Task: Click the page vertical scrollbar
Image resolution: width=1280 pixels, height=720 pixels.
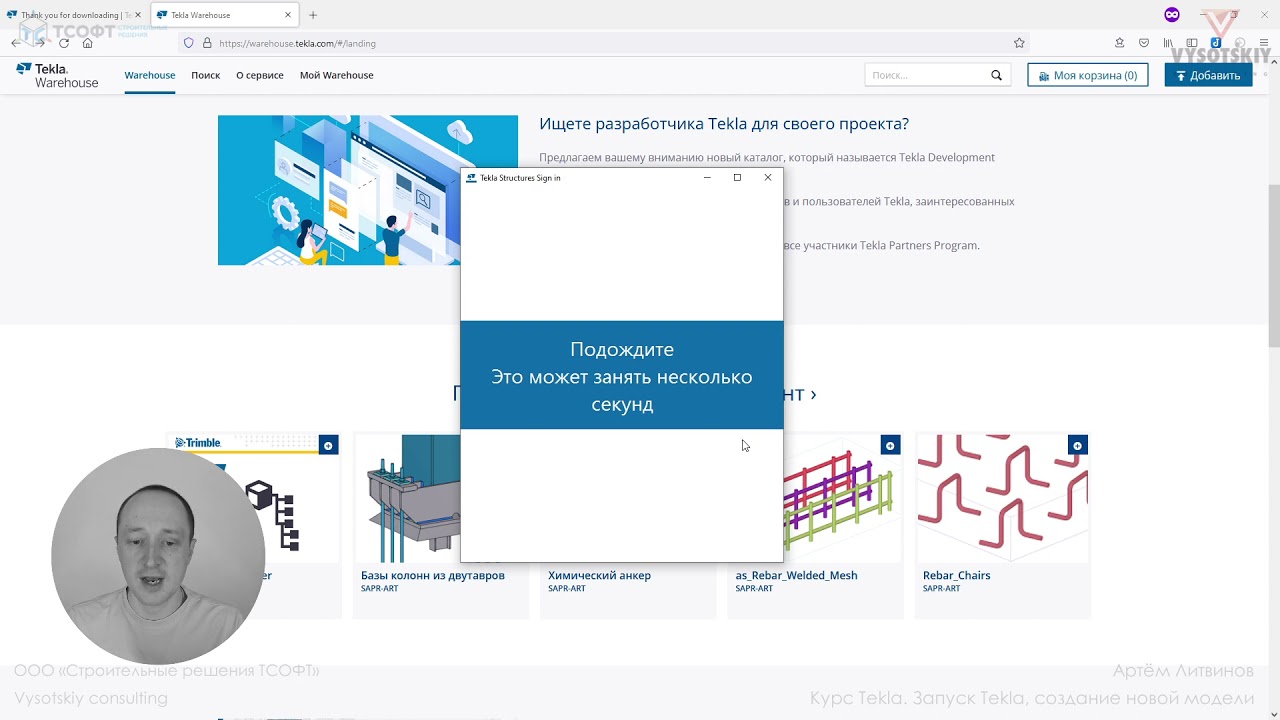Action: click(x=1273, y=266)
